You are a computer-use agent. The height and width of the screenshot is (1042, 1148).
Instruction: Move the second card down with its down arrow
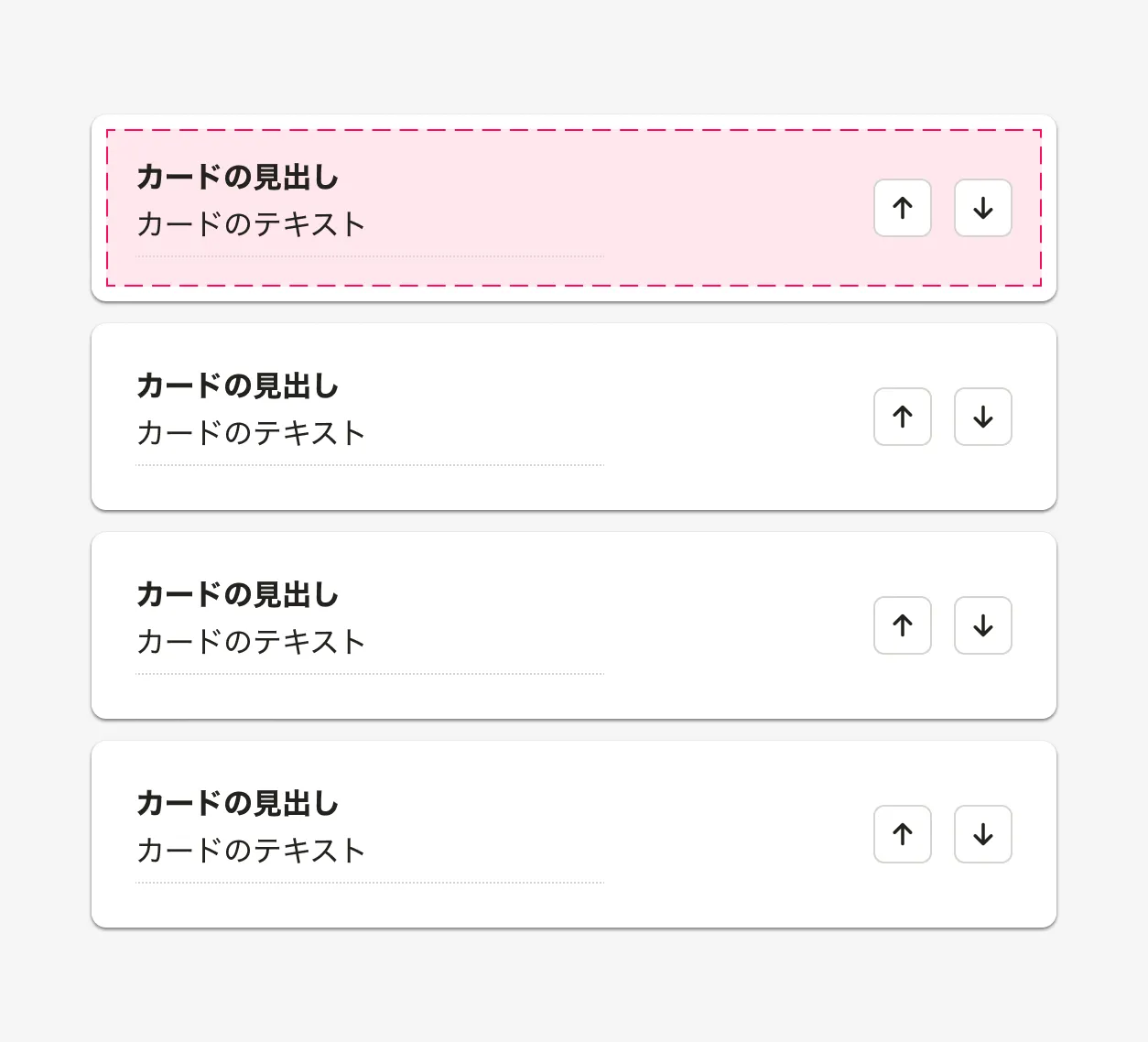coord(983,417)
